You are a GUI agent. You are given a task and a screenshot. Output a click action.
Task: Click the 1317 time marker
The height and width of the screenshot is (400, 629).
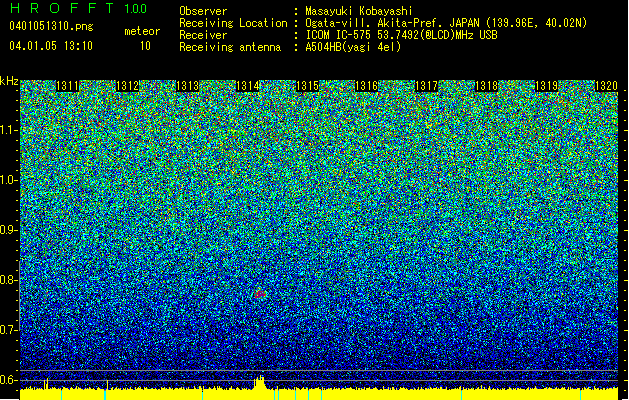(426, 86)
